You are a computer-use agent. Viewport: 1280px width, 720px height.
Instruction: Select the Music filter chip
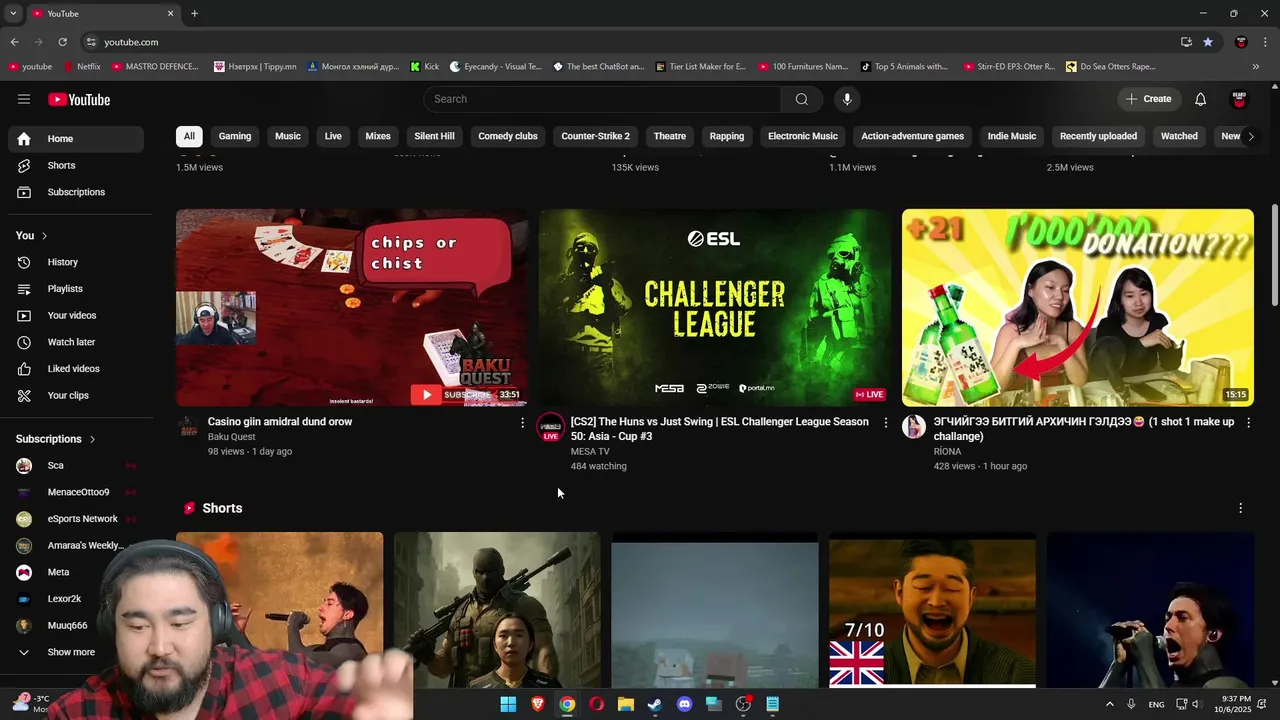(288, 136)
